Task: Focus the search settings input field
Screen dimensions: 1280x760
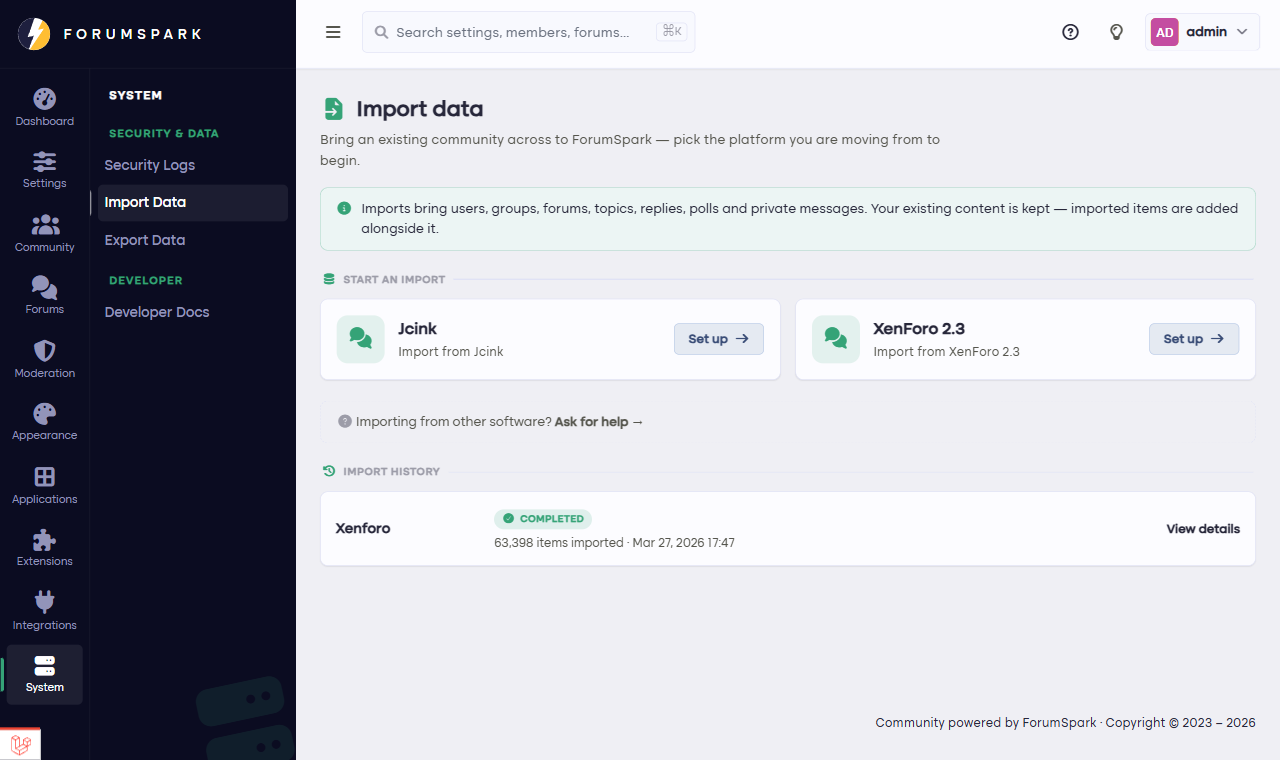Action: click(528, 32)
